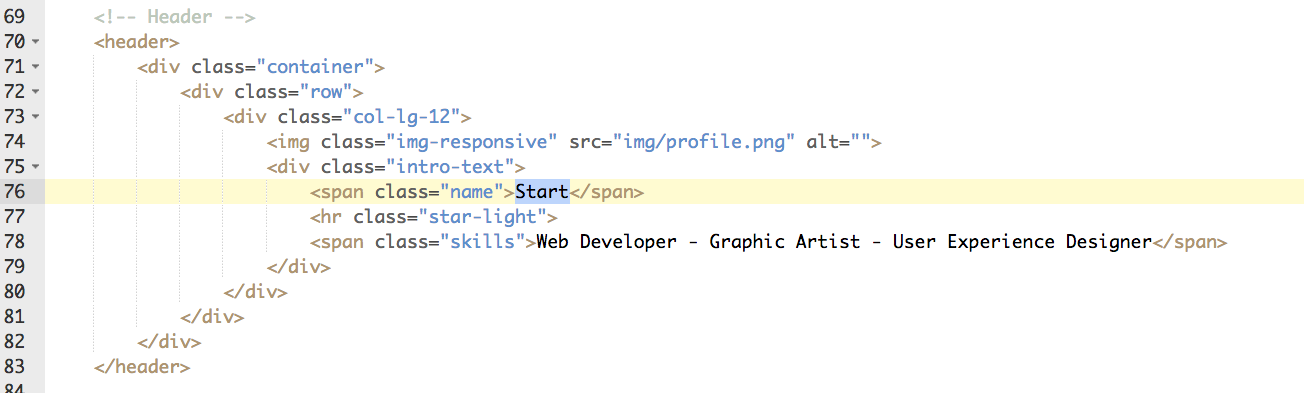Place cursor in the Header comment
1304x393 pixels.
click(x=175, y=17)
